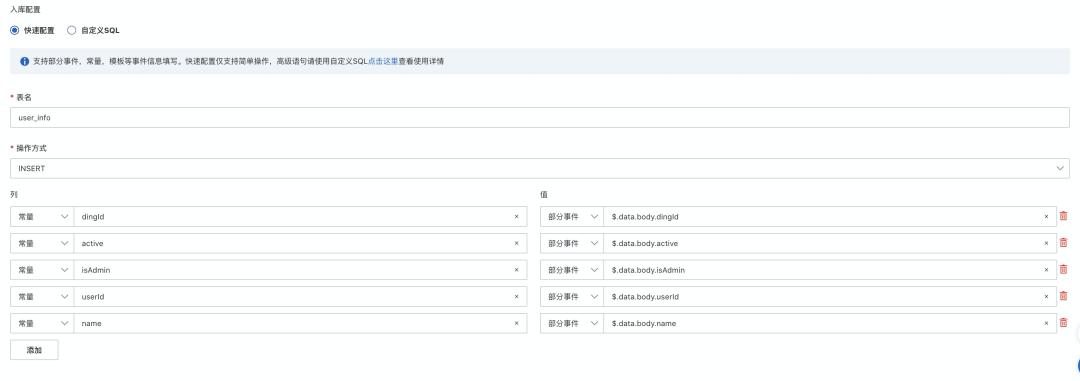The width and height of the screenshot is (1080, 381).
Task: Clear the active column field
Action: pos(517,243)
